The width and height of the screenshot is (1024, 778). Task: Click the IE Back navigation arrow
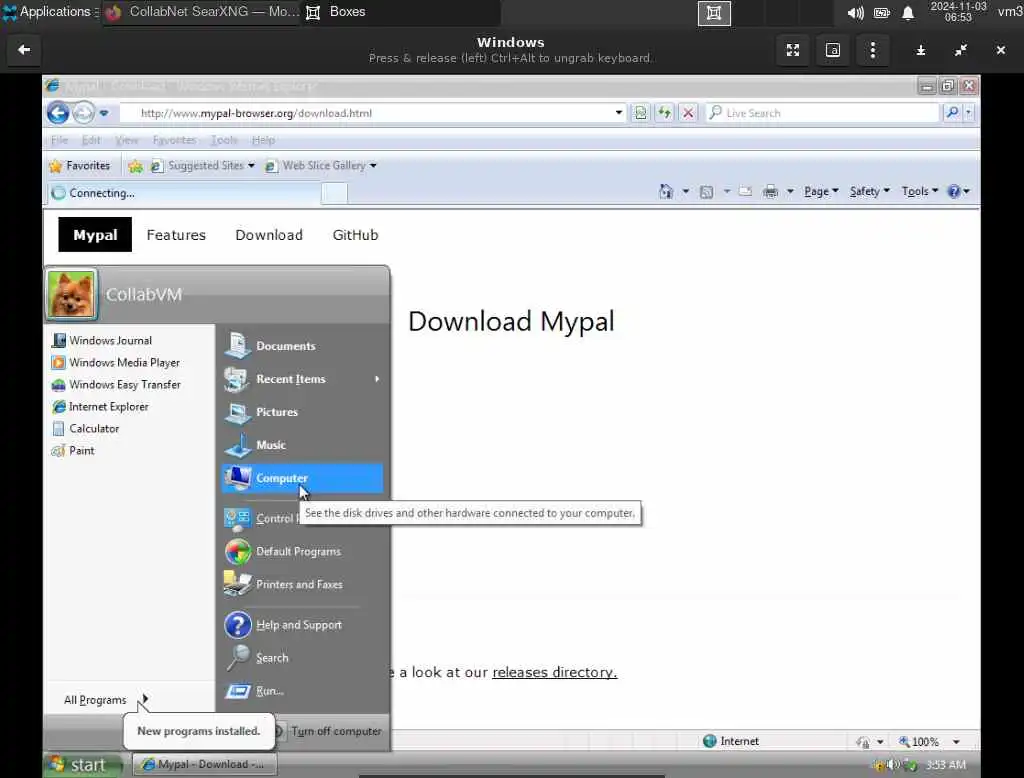(58, 113)
